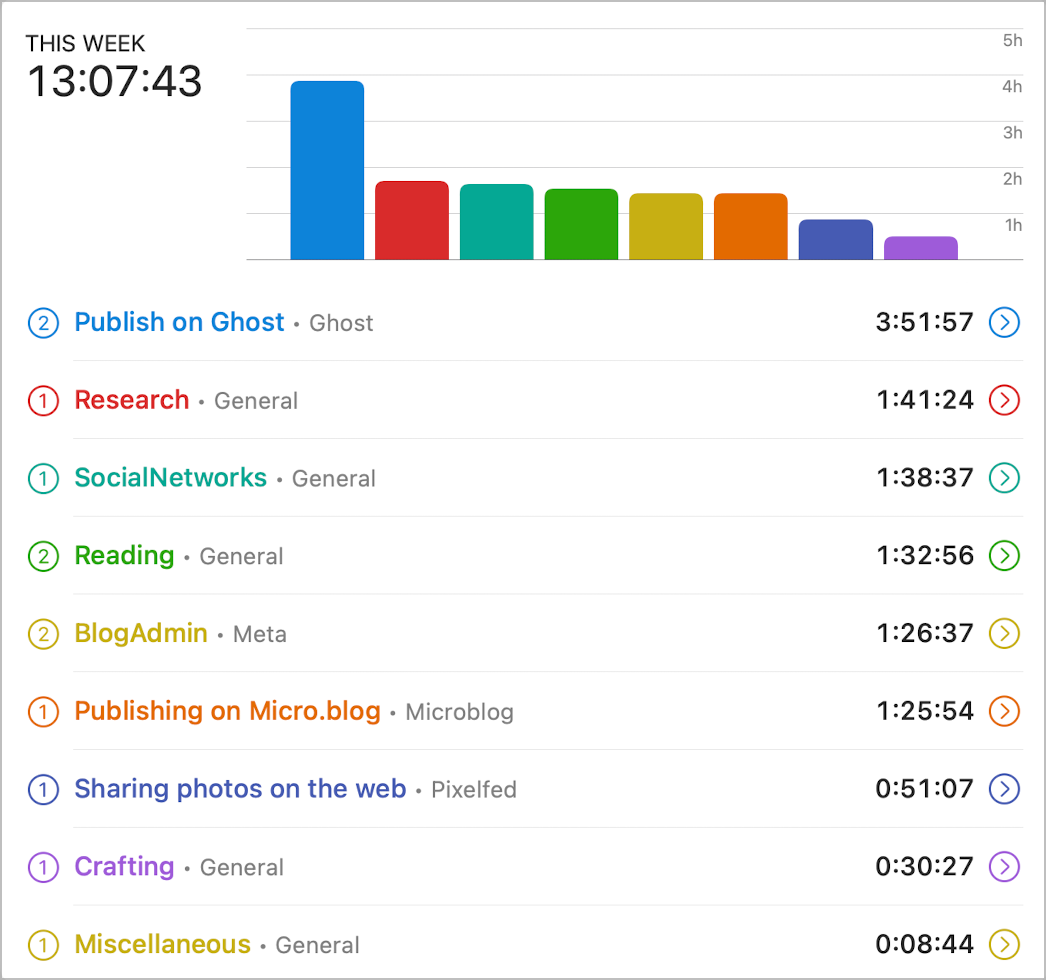Click the orange bar in the chart
The height and width of the screenshot is (980, 1046).
(x=750, y=225)
